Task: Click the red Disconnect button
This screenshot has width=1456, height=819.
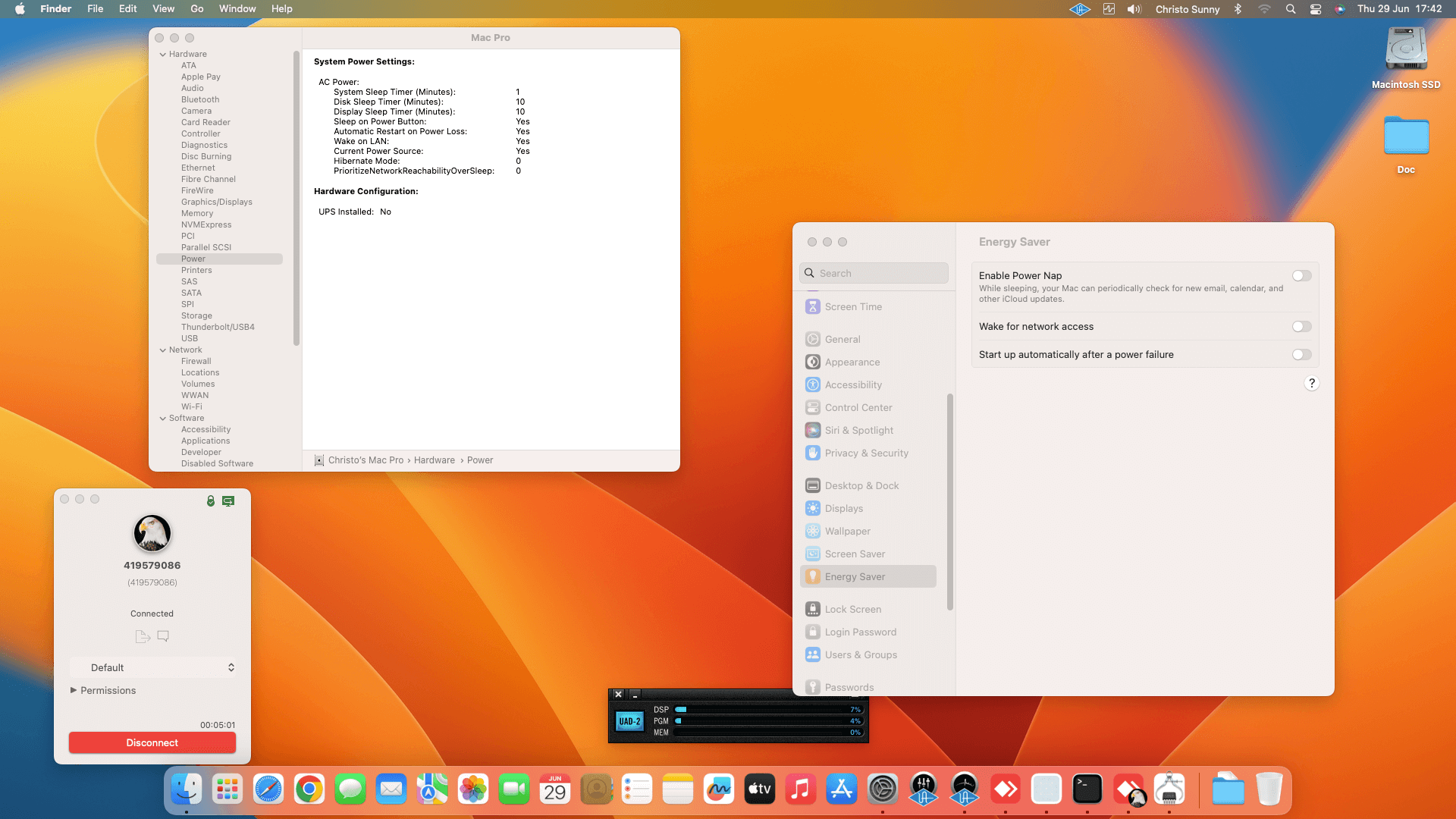Action: tap(152, 742)
